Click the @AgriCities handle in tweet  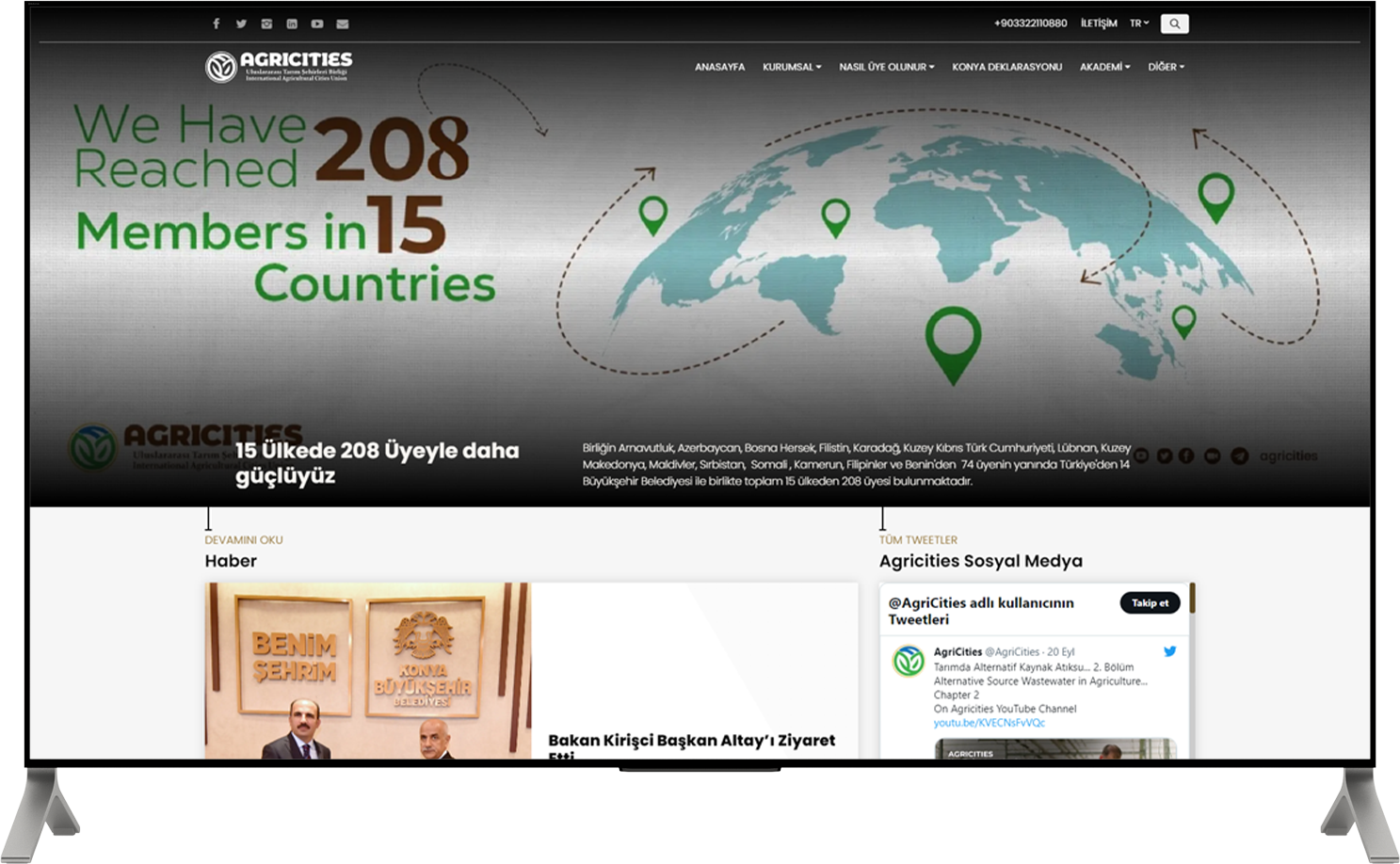pos(1012,652)
